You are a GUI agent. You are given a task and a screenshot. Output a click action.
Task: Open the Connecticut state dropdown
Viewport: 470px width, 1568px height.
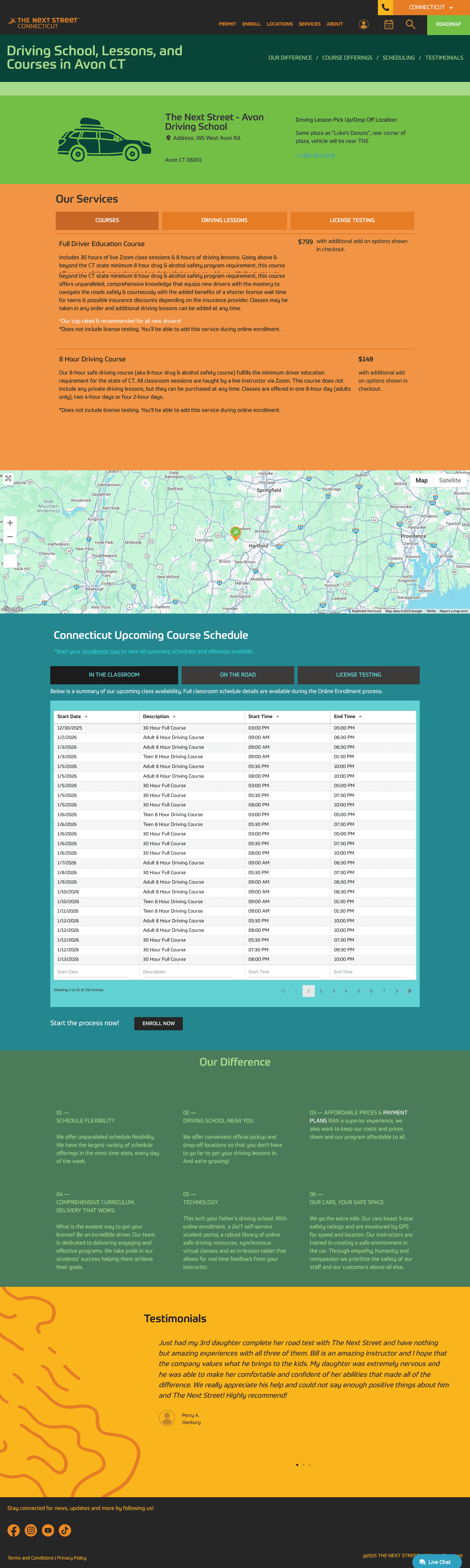431,7
